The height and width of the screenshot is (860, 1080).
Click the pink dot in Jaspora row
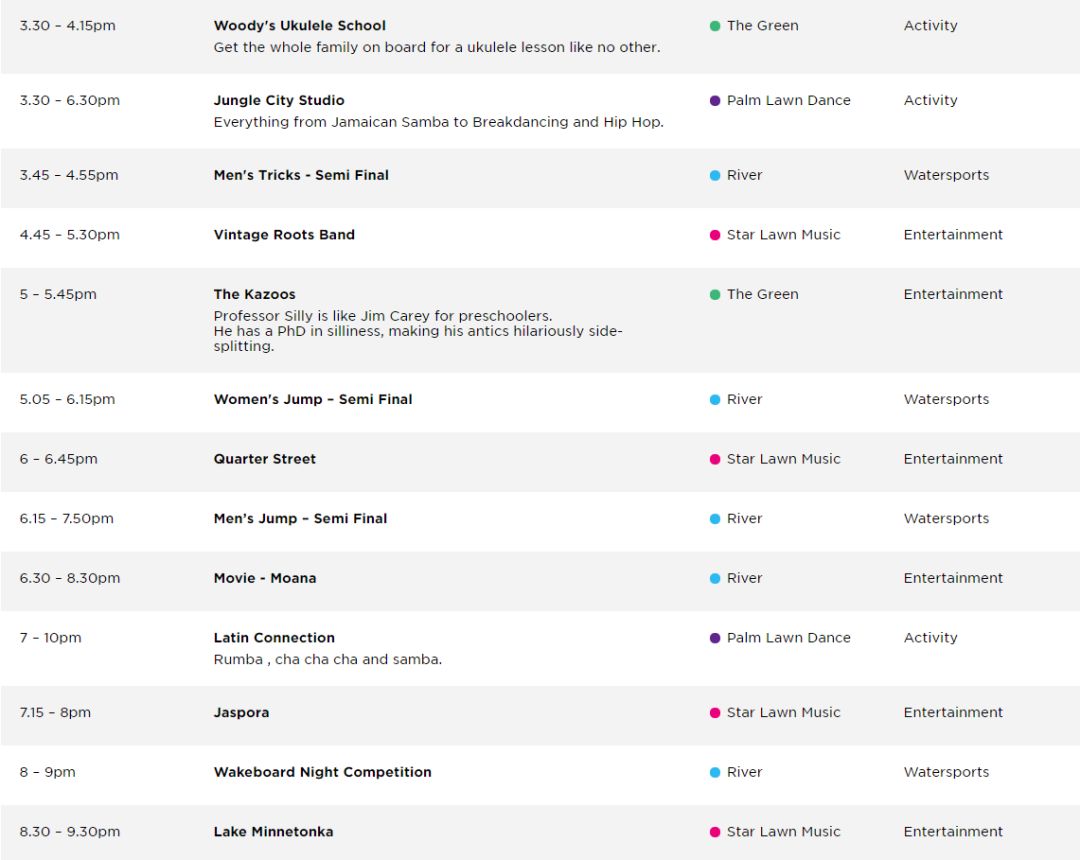click(715, 713)
